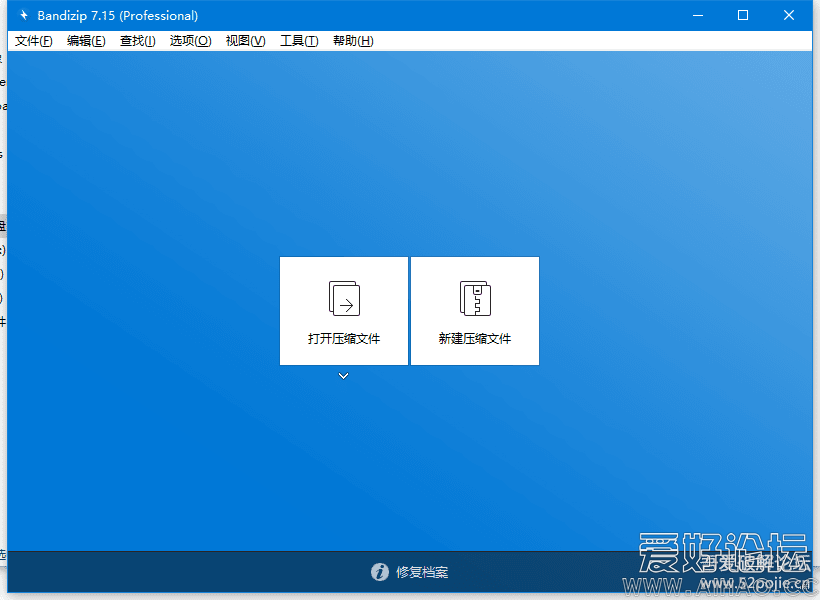Open the 工具(T) menu
This screenshot has height=600, width=820.
click(298, 41)
